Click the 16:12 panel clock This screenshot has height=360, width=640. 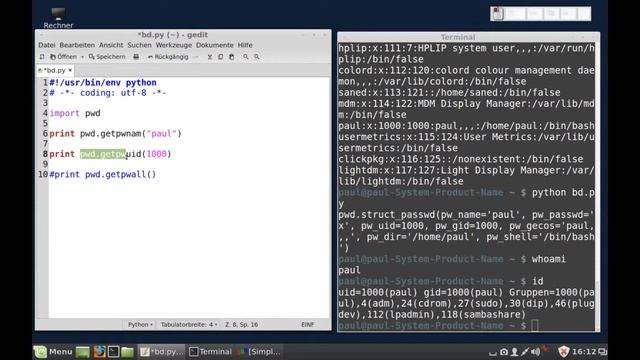pyautogui.click(x=584, y=351)
